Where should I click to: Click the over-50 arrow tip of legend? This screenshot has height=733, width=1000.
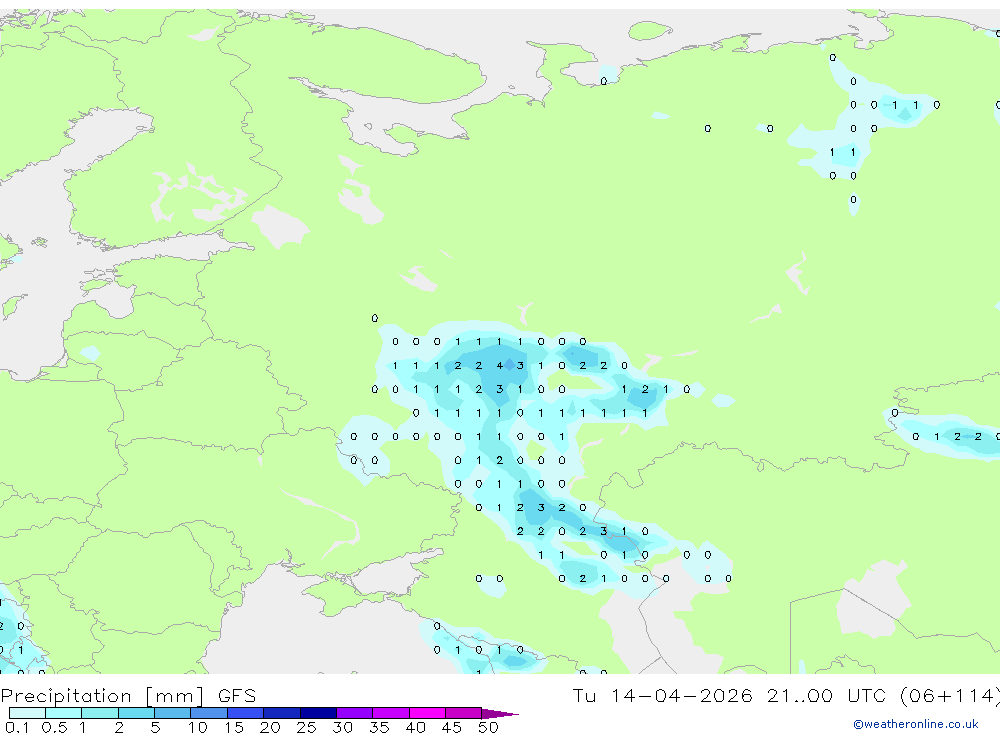click(x=499, y=714)
